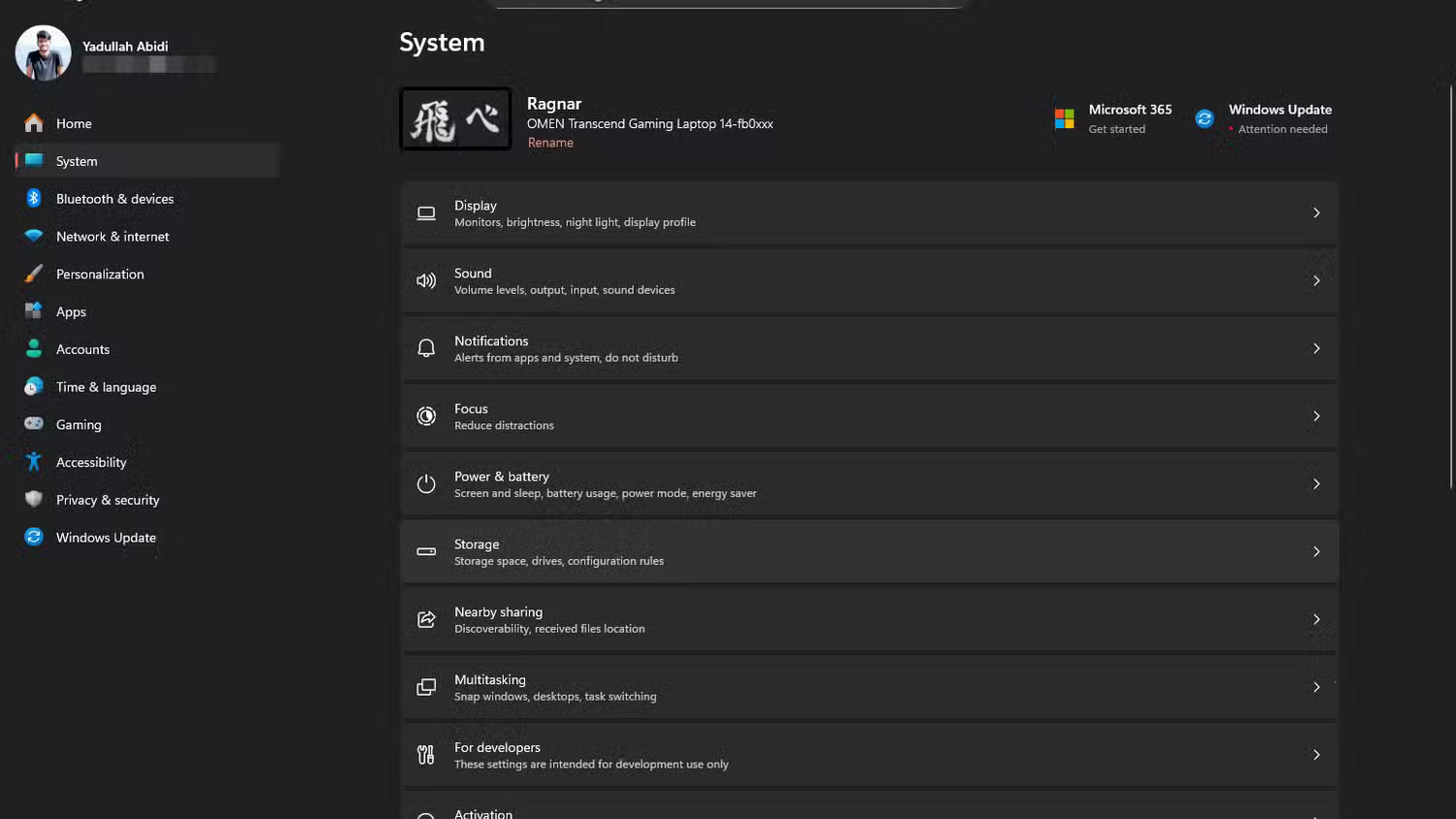Expand Display settings using its chevron
Image resolution: width=1456 pixels, height=819 pixels.
click(1316, 213)
